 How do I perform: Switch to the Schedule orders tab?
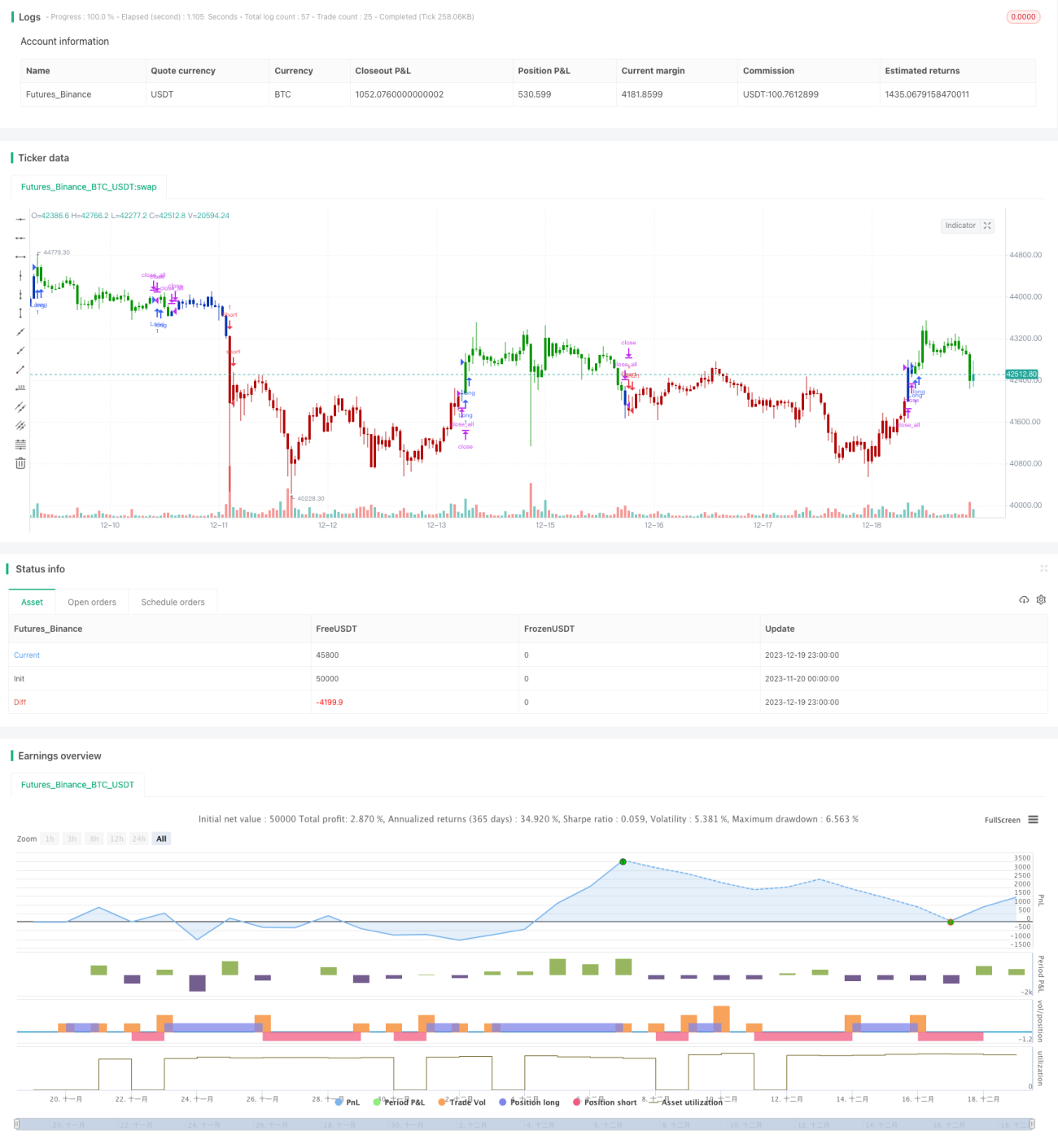pos(173,602)
